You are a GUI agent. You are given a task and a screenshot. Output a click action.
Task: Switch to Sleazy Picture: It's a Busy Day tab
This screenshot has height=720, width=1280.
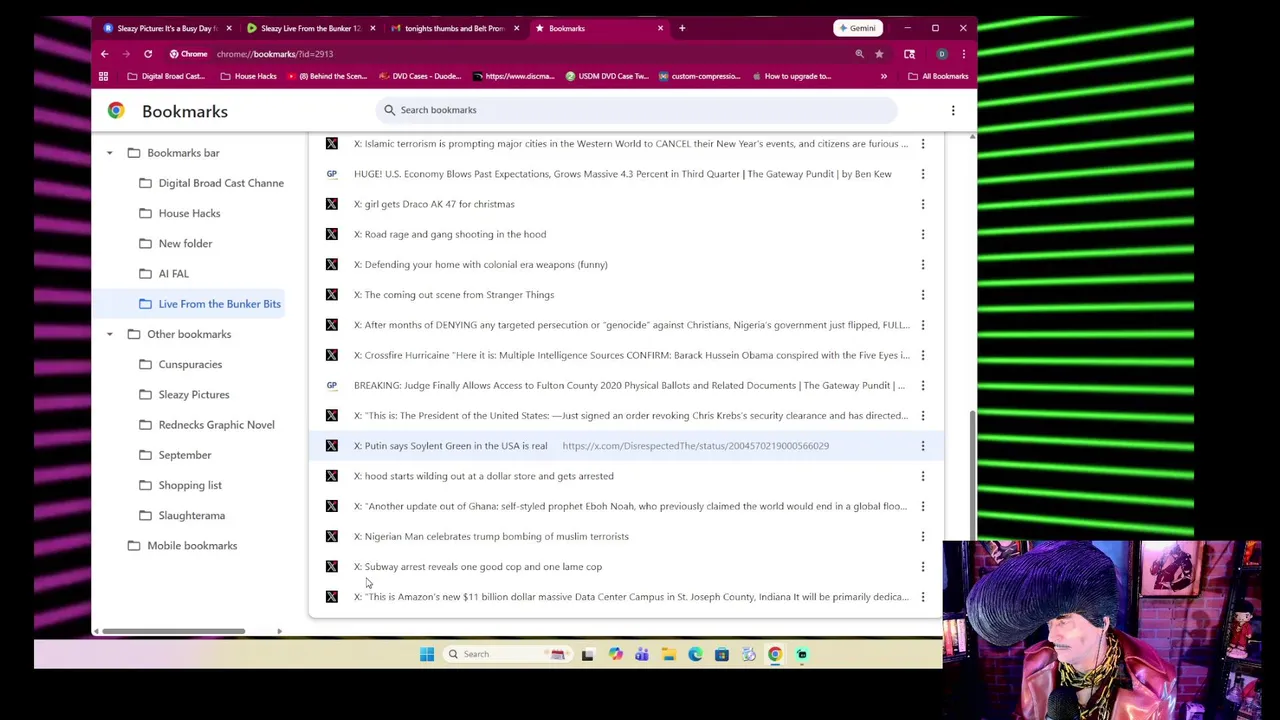pyautogui.click(x=168, y=28)
